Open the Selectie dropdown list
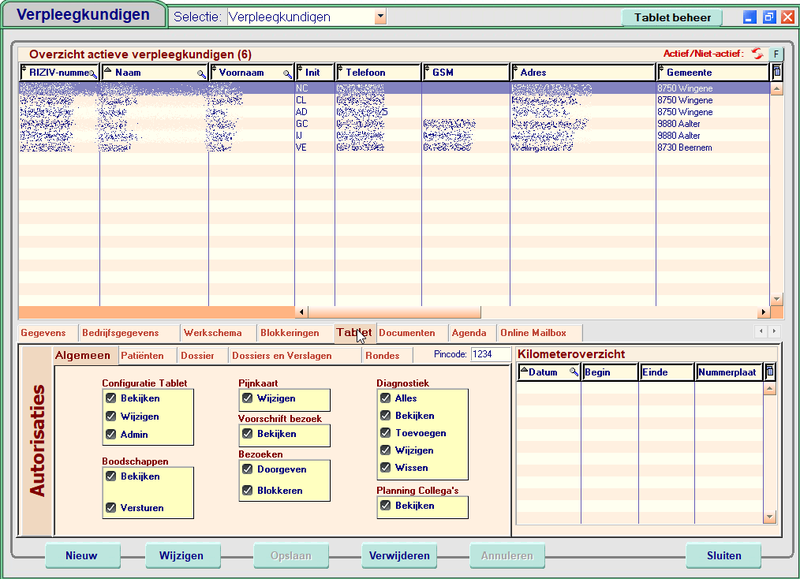 pos(380,17)
